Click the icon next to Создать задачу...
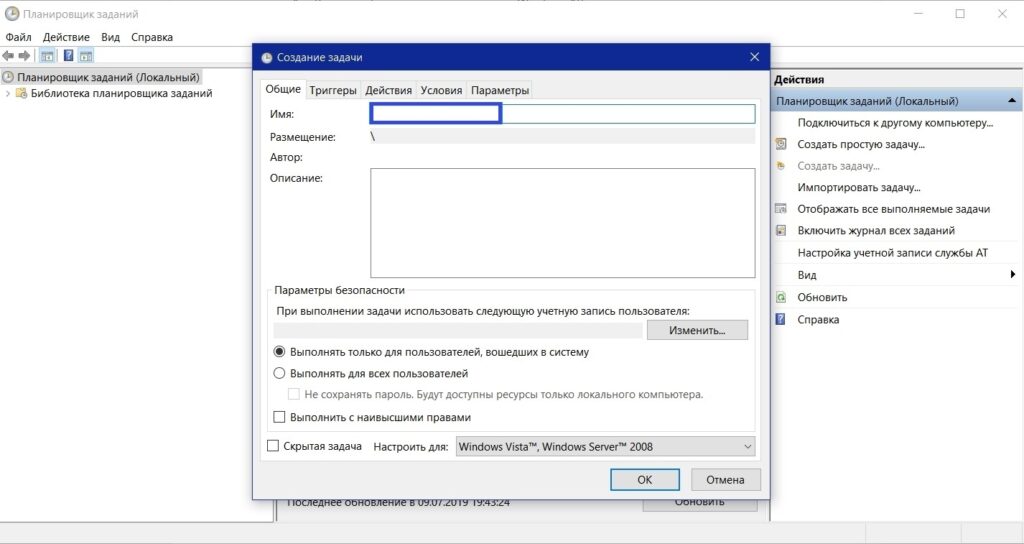1024x544 pixels. pos(780,166)
